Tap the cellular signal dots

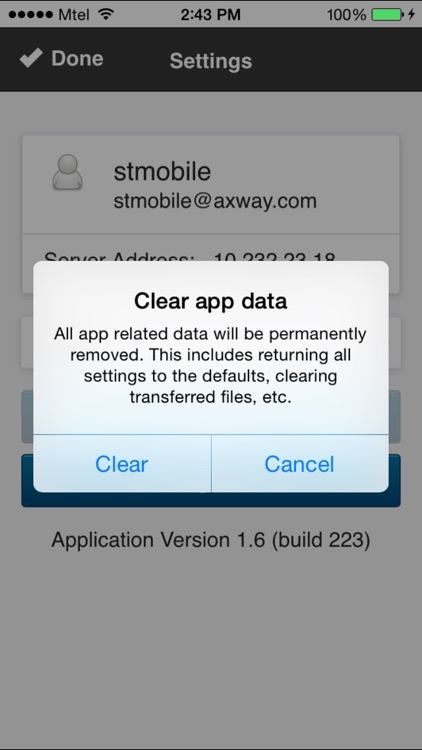31,15
